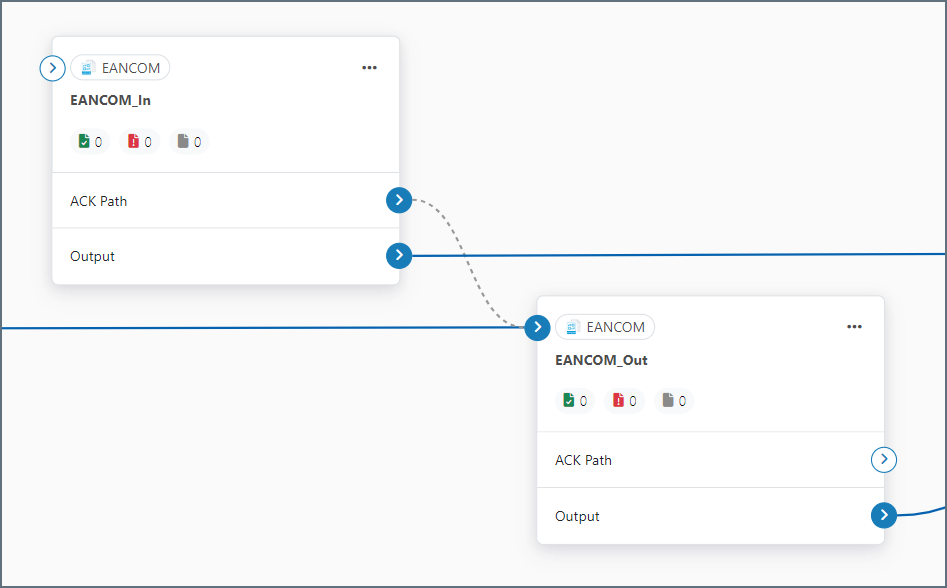Screen dimensions: 947x588
Task: Click the EANCOM_Out input port arrow
Action: 537,327
